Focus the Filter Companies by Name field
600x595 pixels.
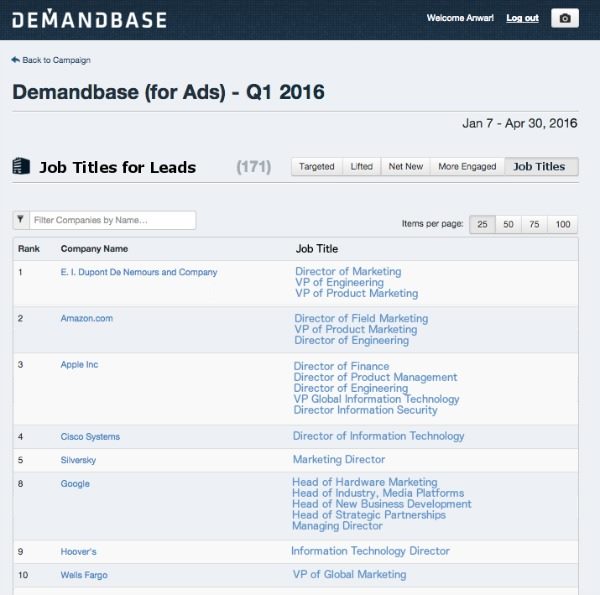click(112, 220)
